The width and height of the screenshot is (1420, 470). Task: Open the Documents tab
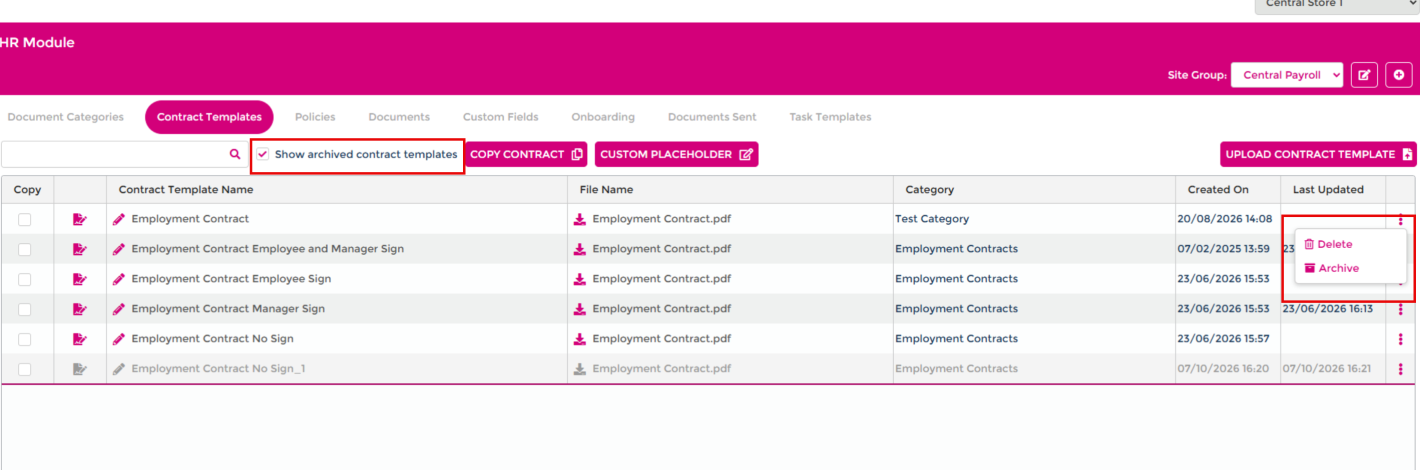click(x=399, y=117)
